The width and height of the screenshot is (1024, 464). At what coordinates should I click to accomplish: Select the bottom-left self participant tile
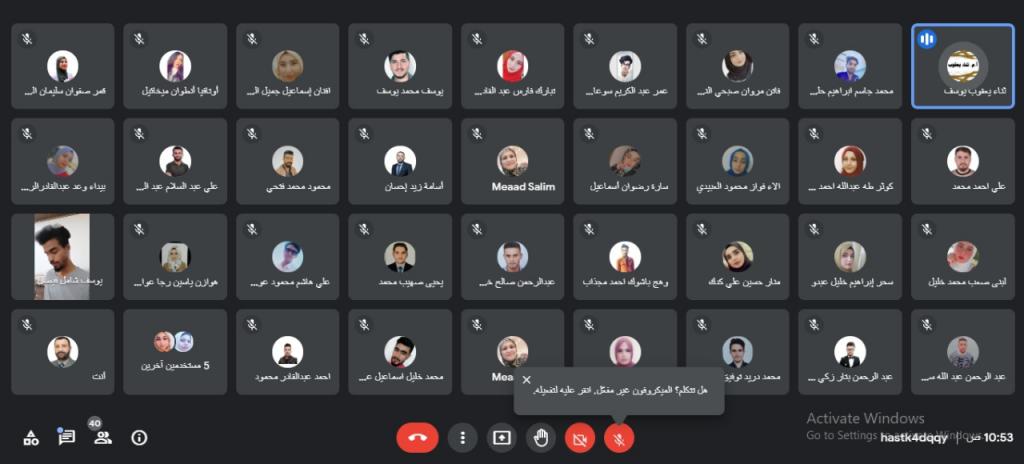(x=63, y=352)
